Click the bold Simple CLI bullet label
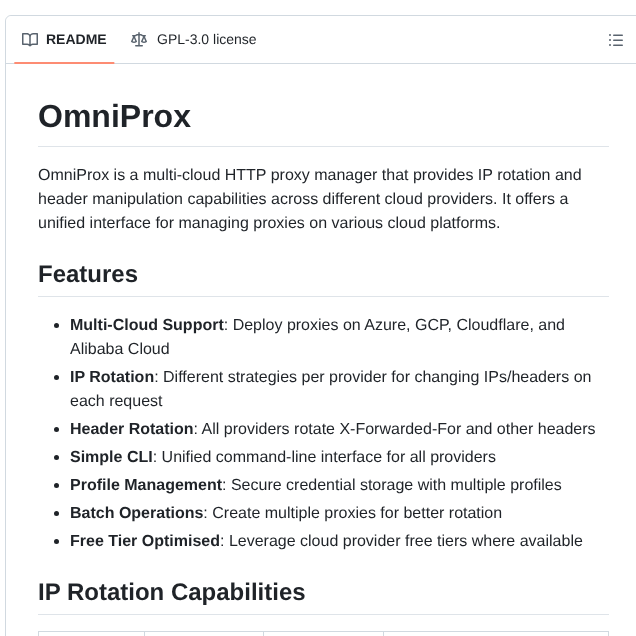The image size is (636, 636). (111, 457)
